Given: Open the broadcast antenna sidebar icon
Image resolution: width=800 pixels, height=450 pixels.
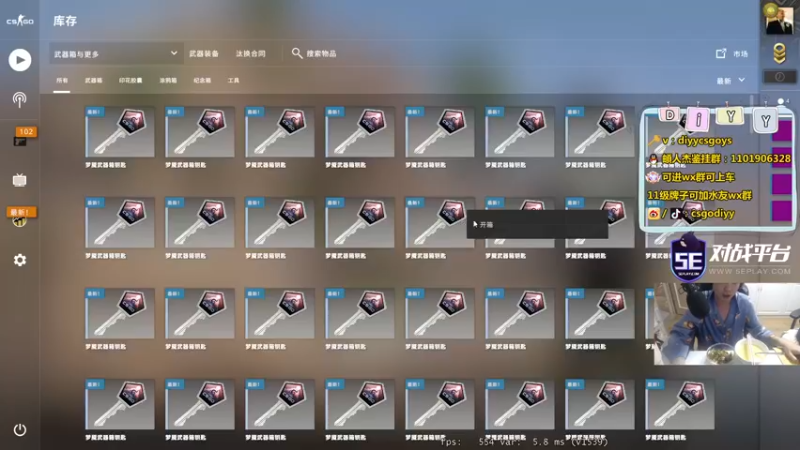Looking at the screenshot, I should click(19, 99).
